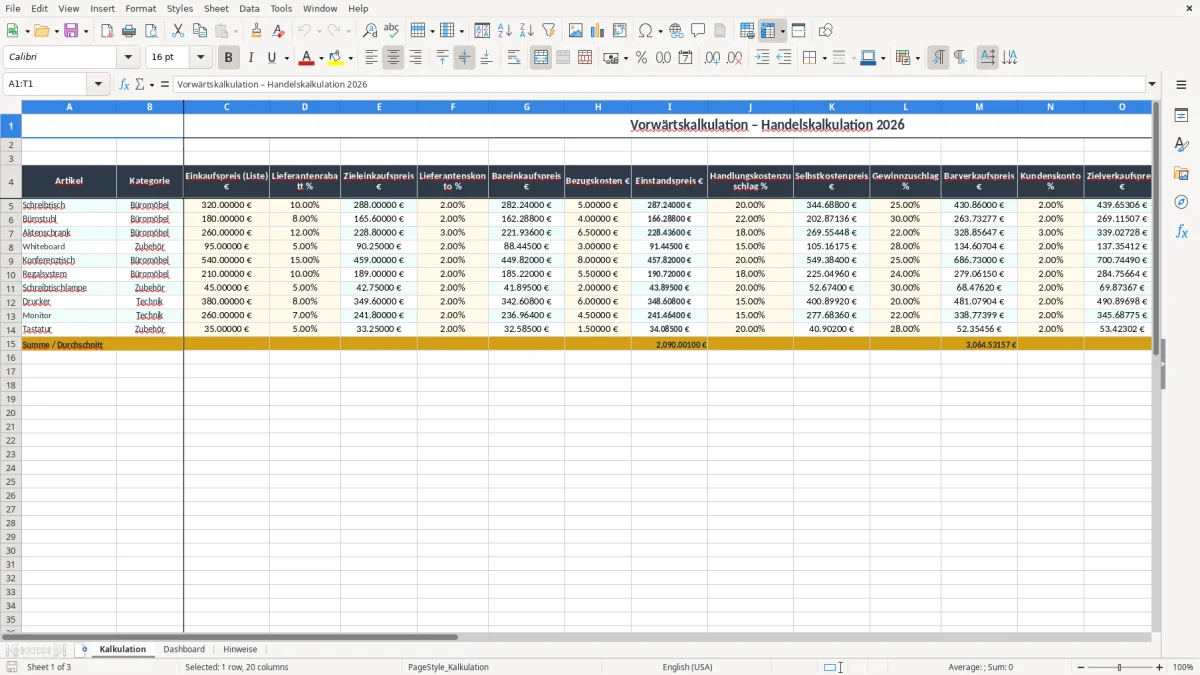
Task: Open the Sheet menu
Action: coord(216,8)
